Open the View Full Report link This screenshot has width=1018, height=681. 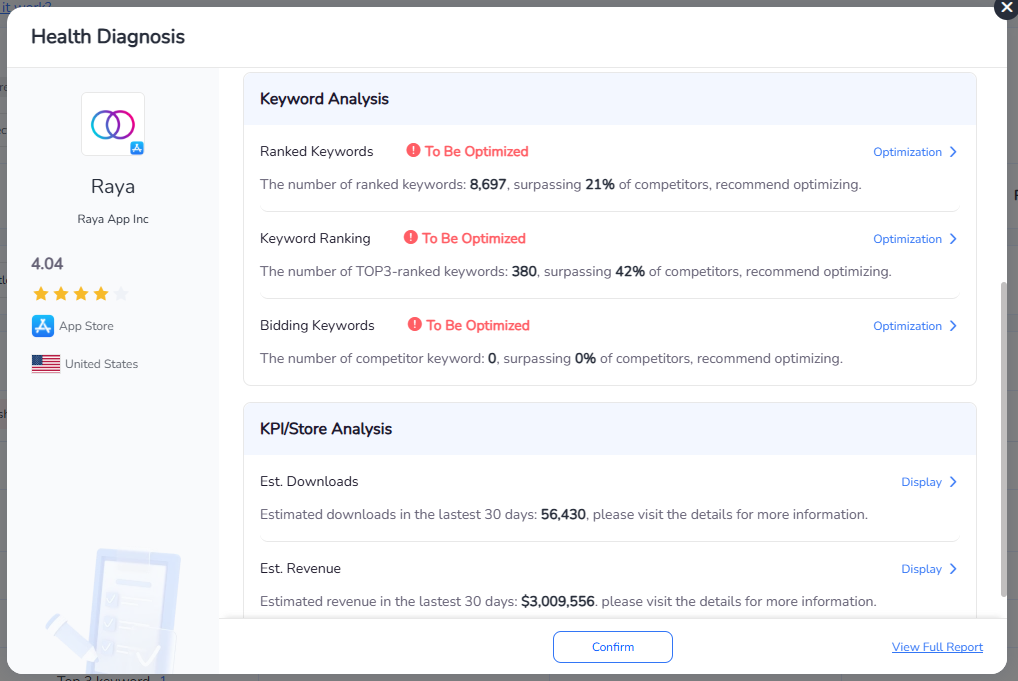click(x=937, y=647)
